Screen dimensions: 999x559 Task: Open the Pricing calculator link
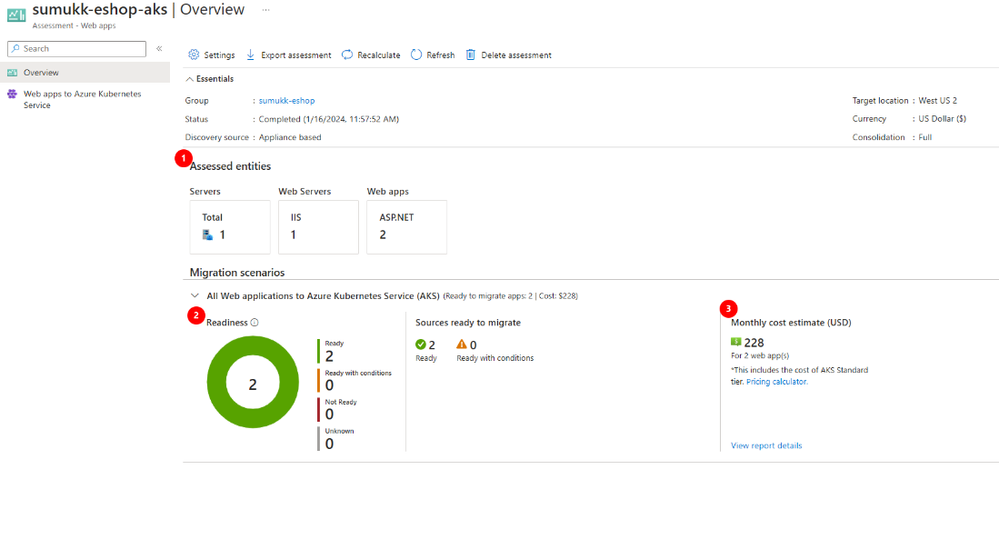point(777,382)
